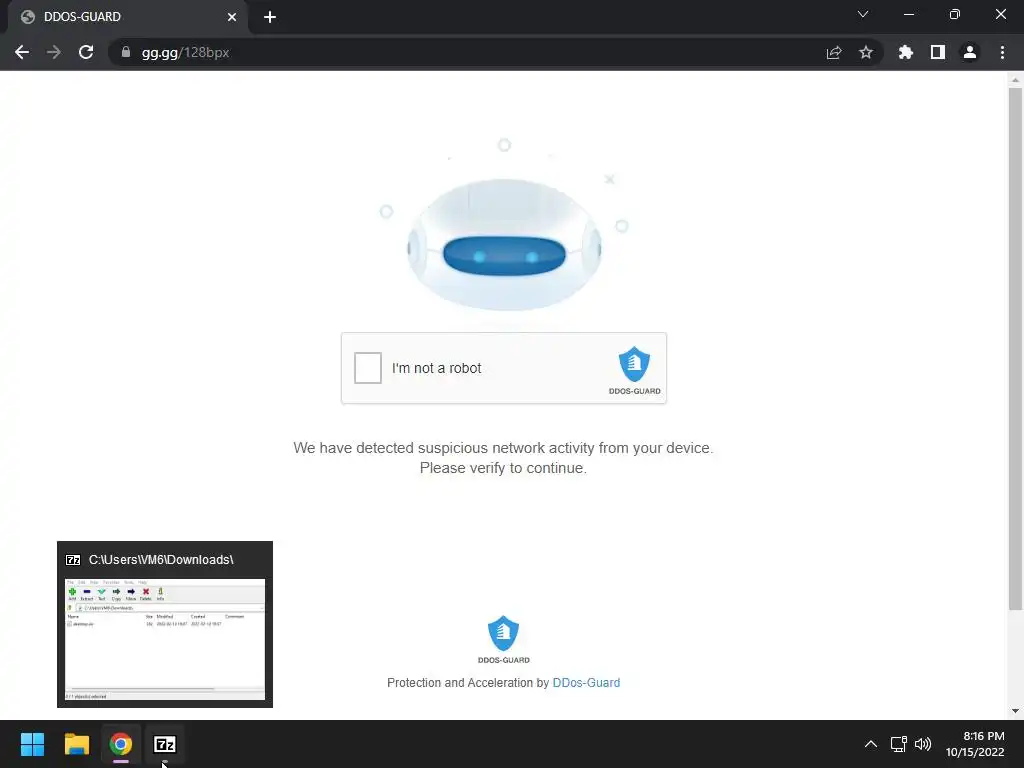
Task: Select the DDOS-GUARD browser tab
Action: [127, 17]
